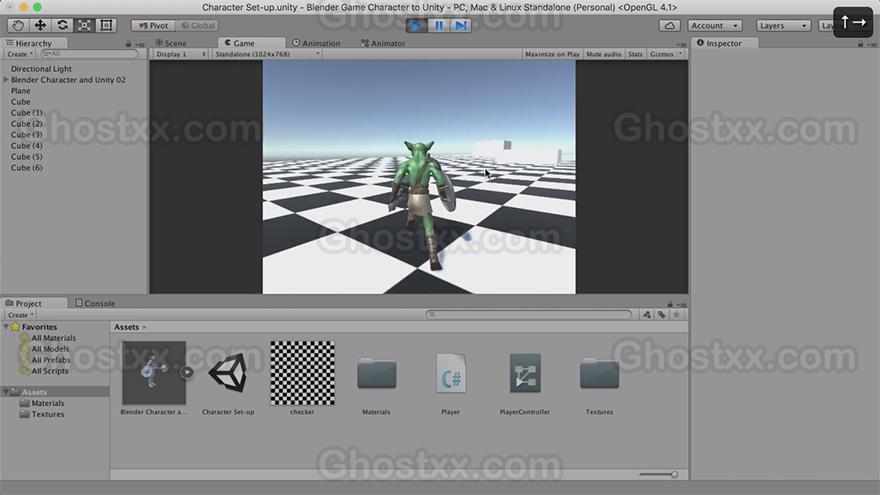Search assets by label icon
This screenshot has height=495, width=880.
pyautogui.click(x=662, y=315)
